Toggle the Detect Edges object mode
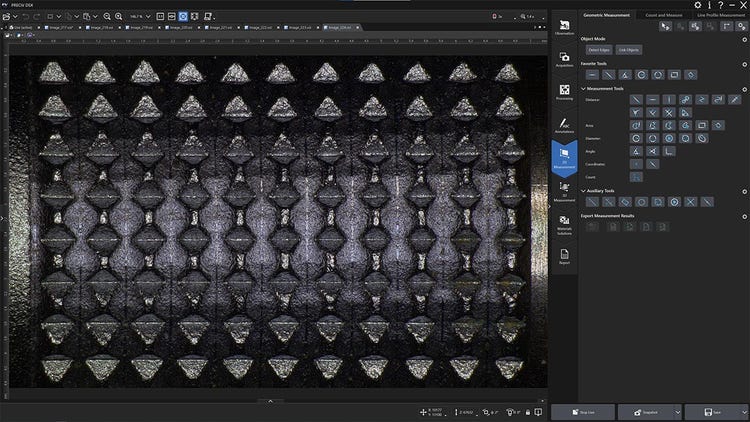750x422 pixels. [598, 49]
